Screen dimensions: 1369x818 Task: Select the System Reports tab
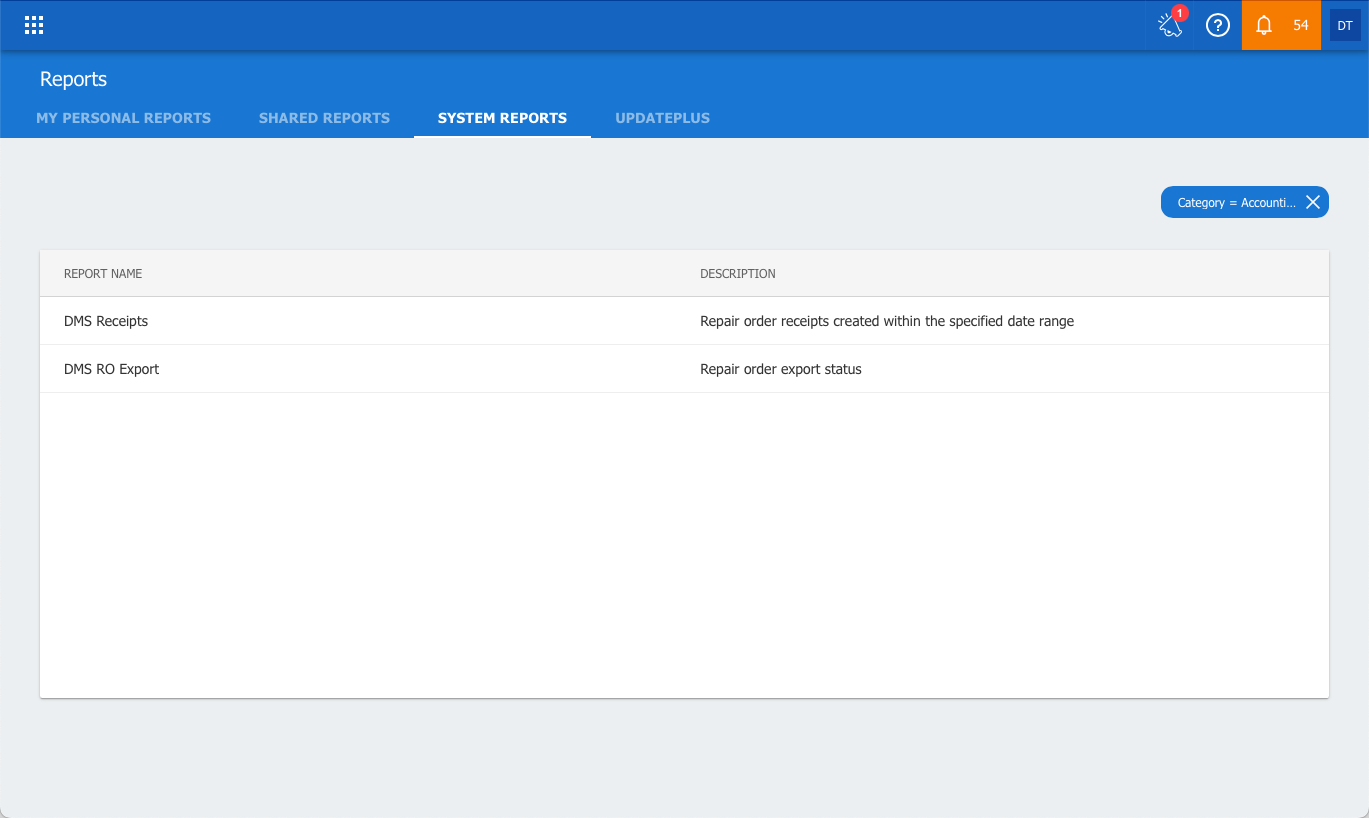click(x=502, y=118)
